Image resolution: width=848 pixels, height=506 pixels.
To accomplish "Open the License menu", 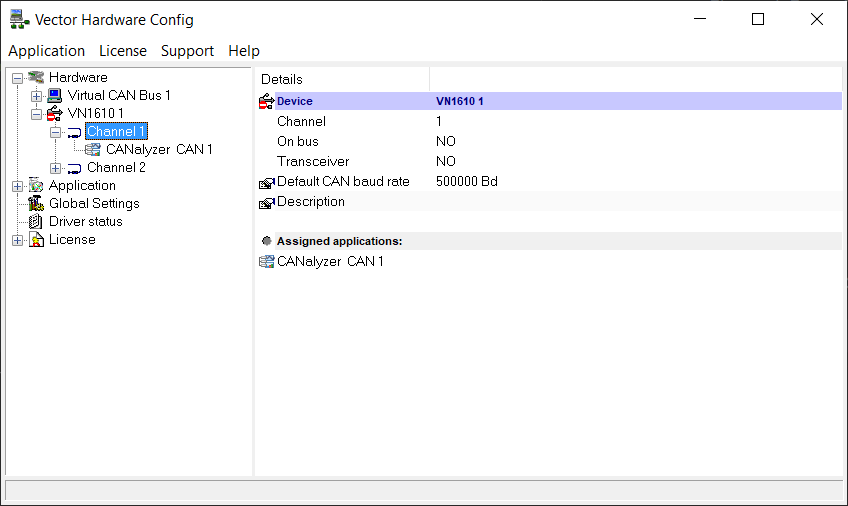I will click(123, 51).
